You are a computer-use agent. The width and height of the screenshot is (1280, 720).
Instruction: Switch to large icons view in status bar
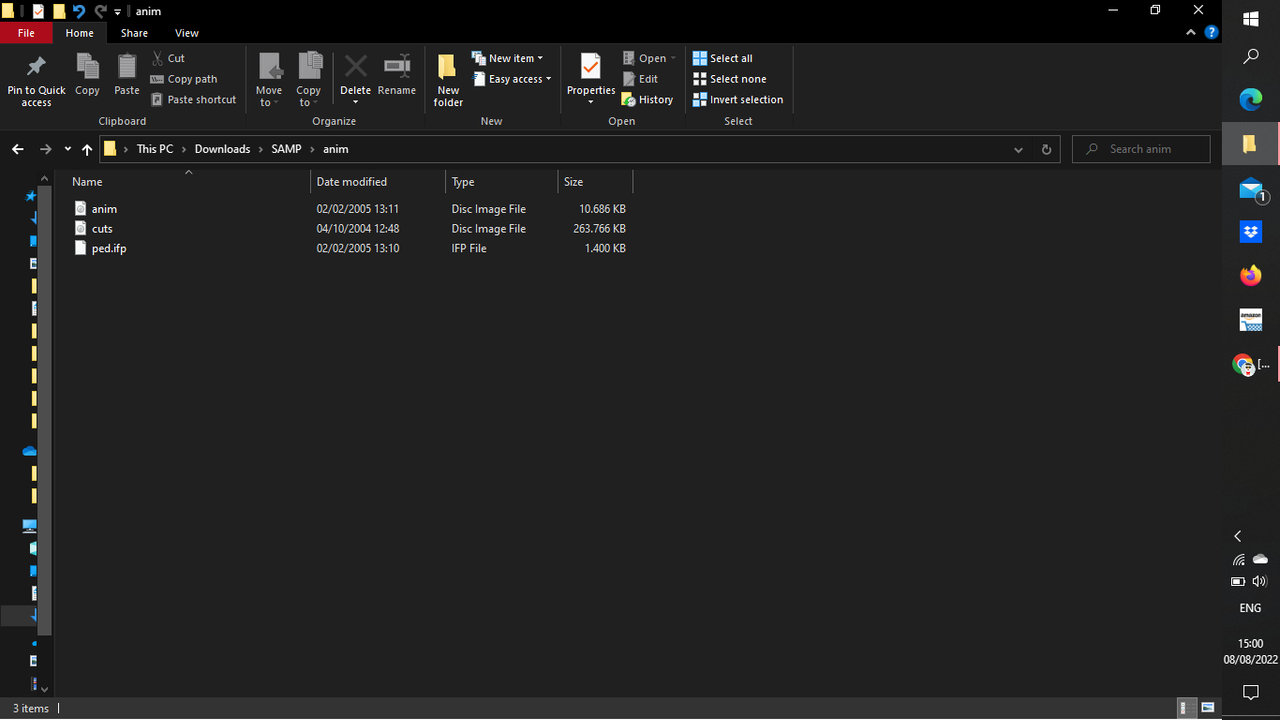[1208, 708]
